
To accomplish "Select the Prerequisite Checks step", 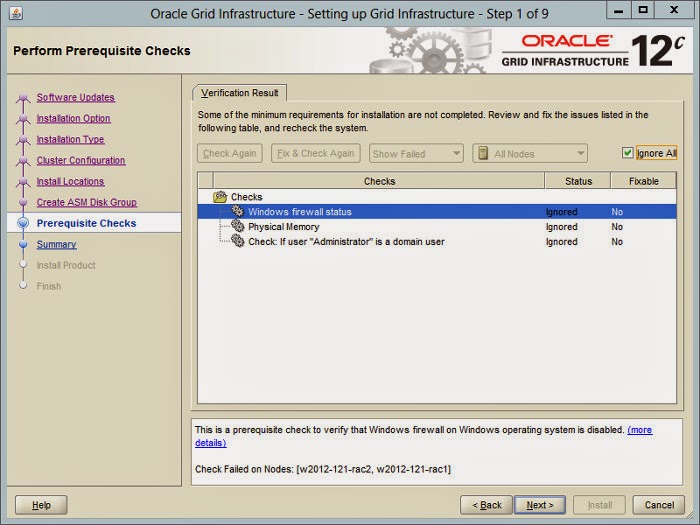I will pyautogui.click(x=87, y=223).
